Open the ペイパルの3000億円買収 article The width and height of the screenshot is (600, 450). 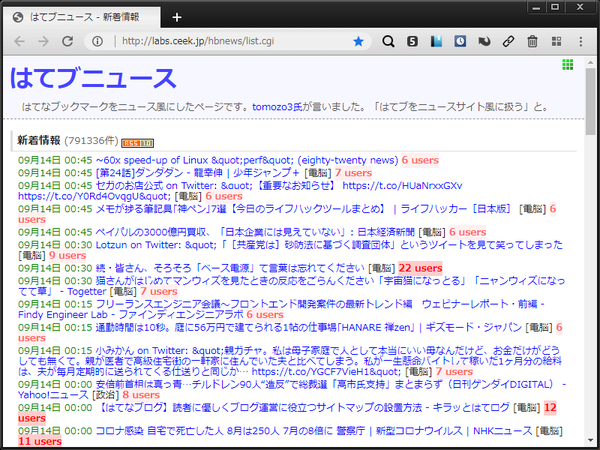(255, 232)
